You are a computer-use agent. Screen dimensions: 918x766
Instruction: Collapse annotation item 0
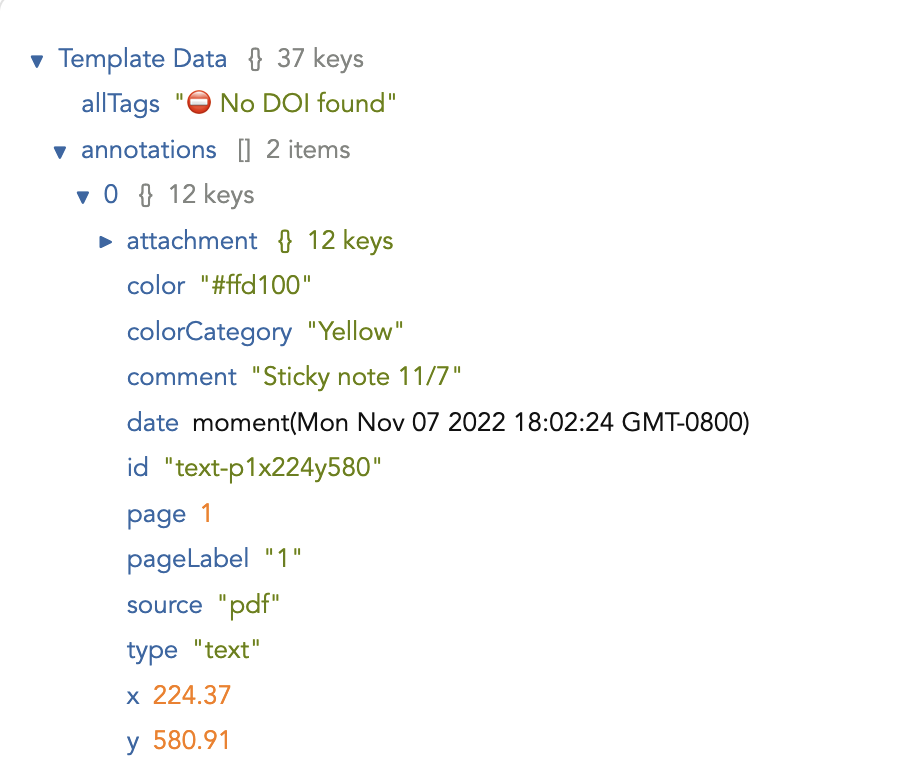(x=83, y=195)
